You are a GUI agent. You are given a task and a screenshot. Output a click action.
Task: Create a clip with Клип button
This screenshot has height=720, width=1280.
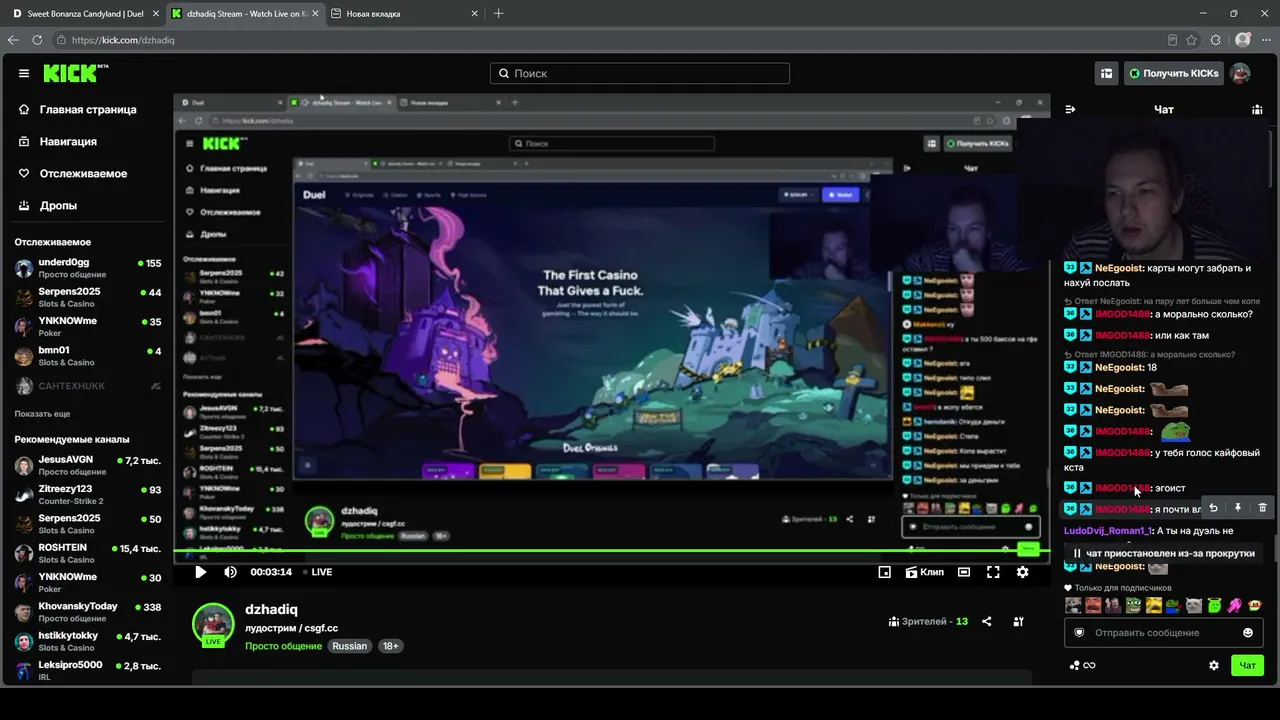pyautogui.click(x=924, y=572)
